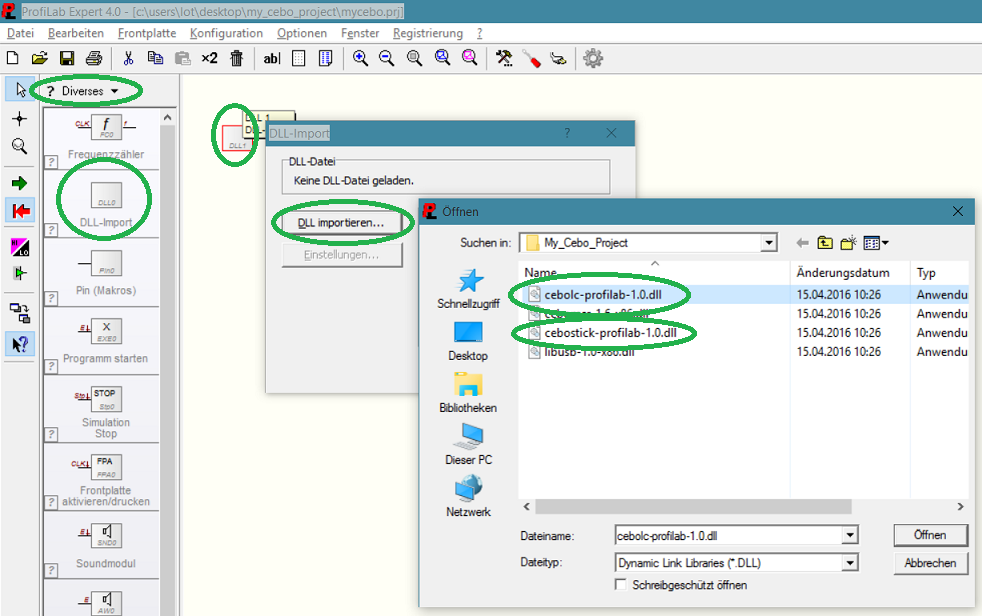Click the horizontal scrollbar in file list
This screenshot has height=616, width=982.
(x=693, y=506)
